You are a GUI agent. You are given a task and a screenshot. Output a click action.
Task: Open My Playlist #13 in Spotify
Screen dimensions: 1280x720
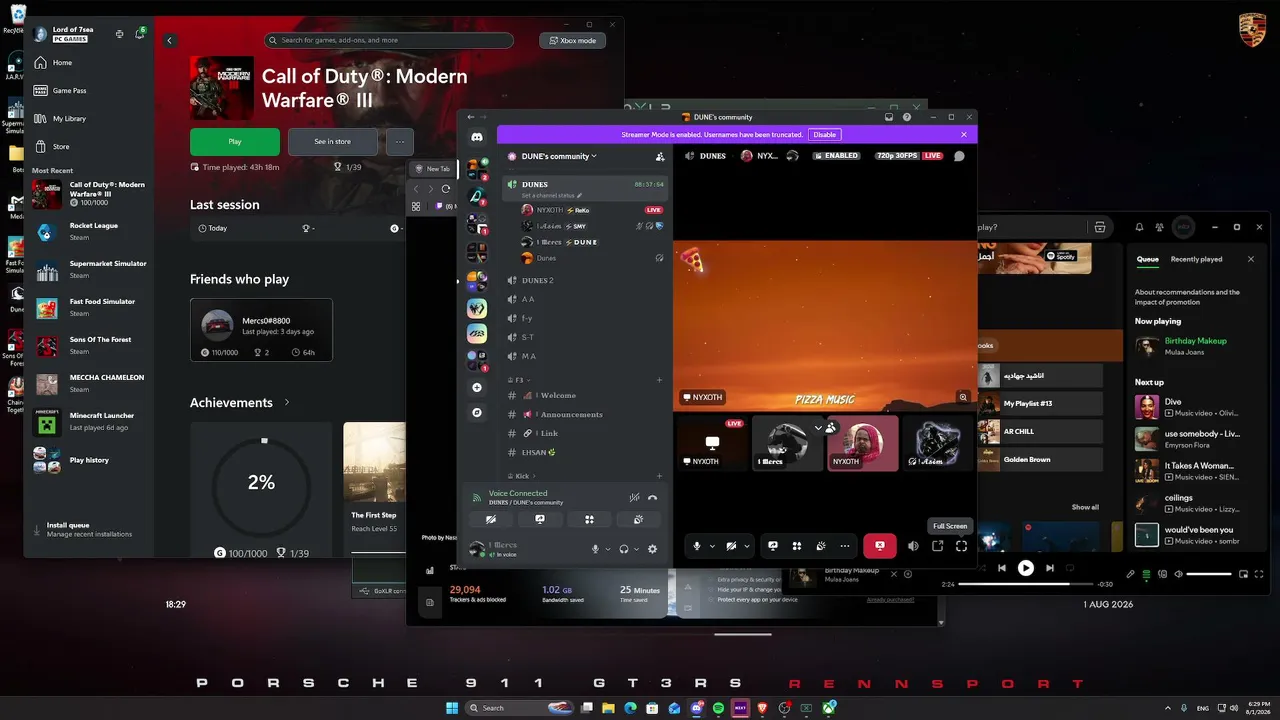(x=1039, y=403)
